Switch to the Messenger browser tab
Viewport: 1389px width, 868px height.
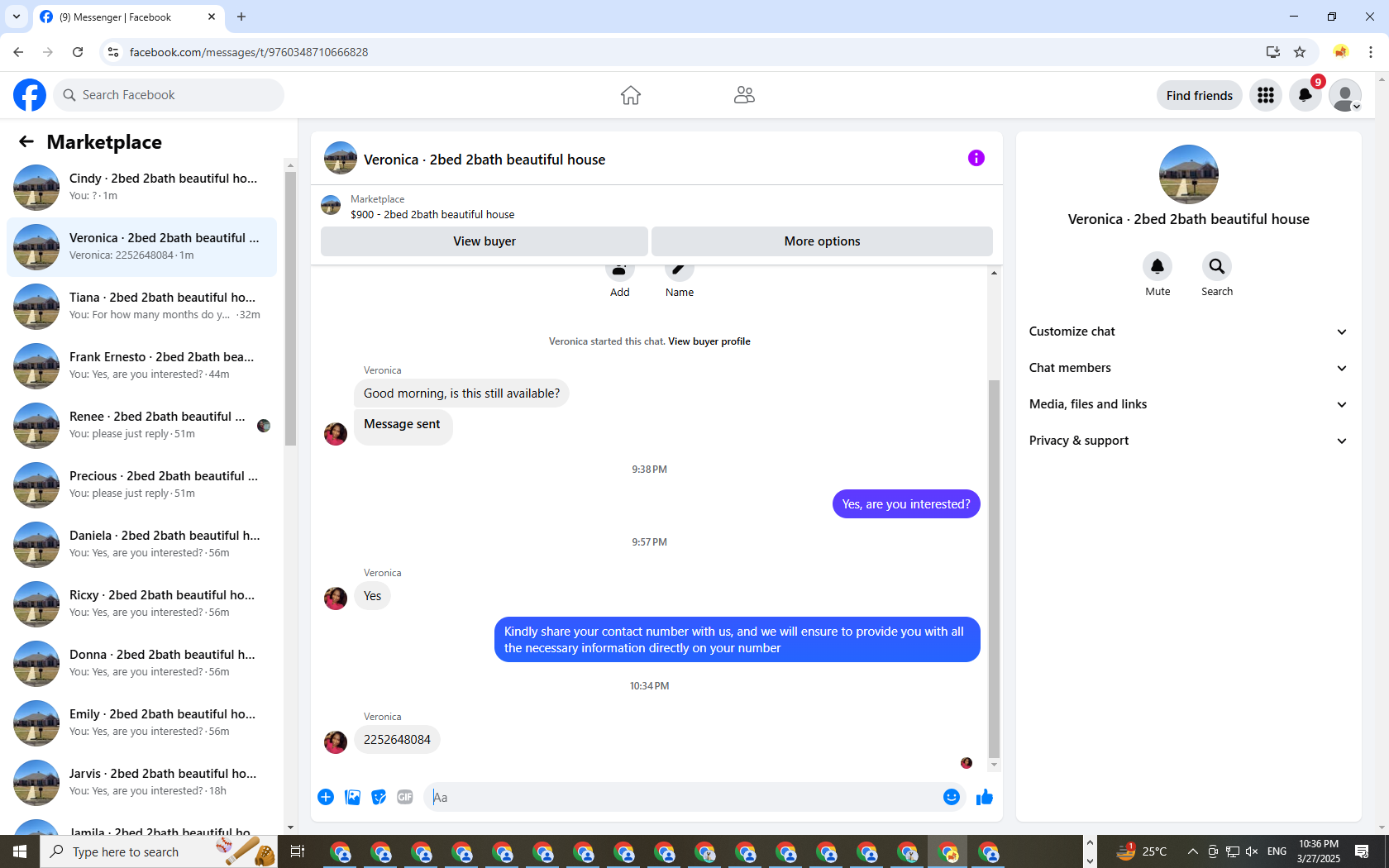[x=128, y=17]
